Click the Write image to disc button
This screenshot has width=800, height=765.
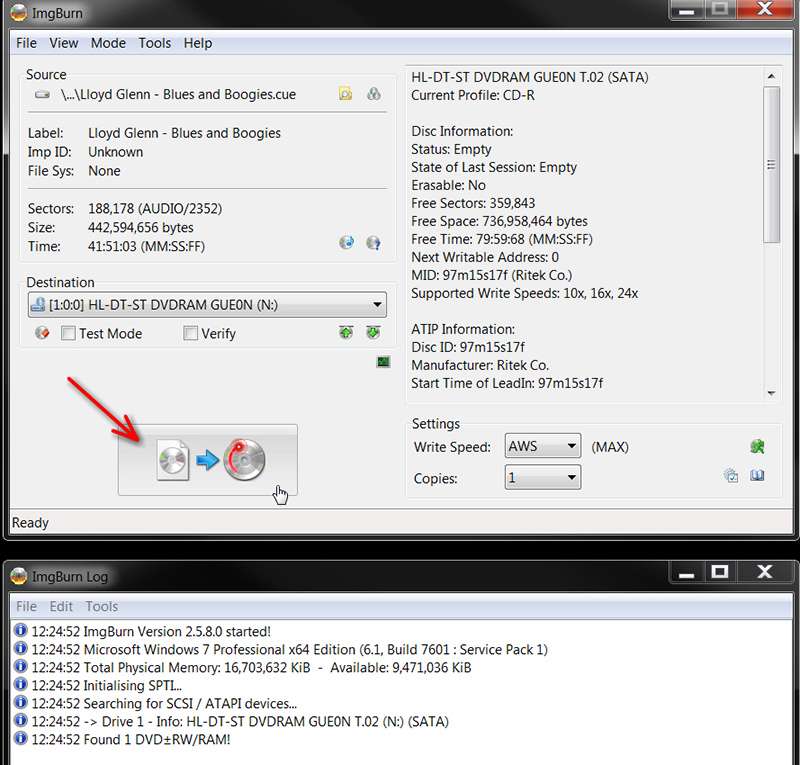208,460
